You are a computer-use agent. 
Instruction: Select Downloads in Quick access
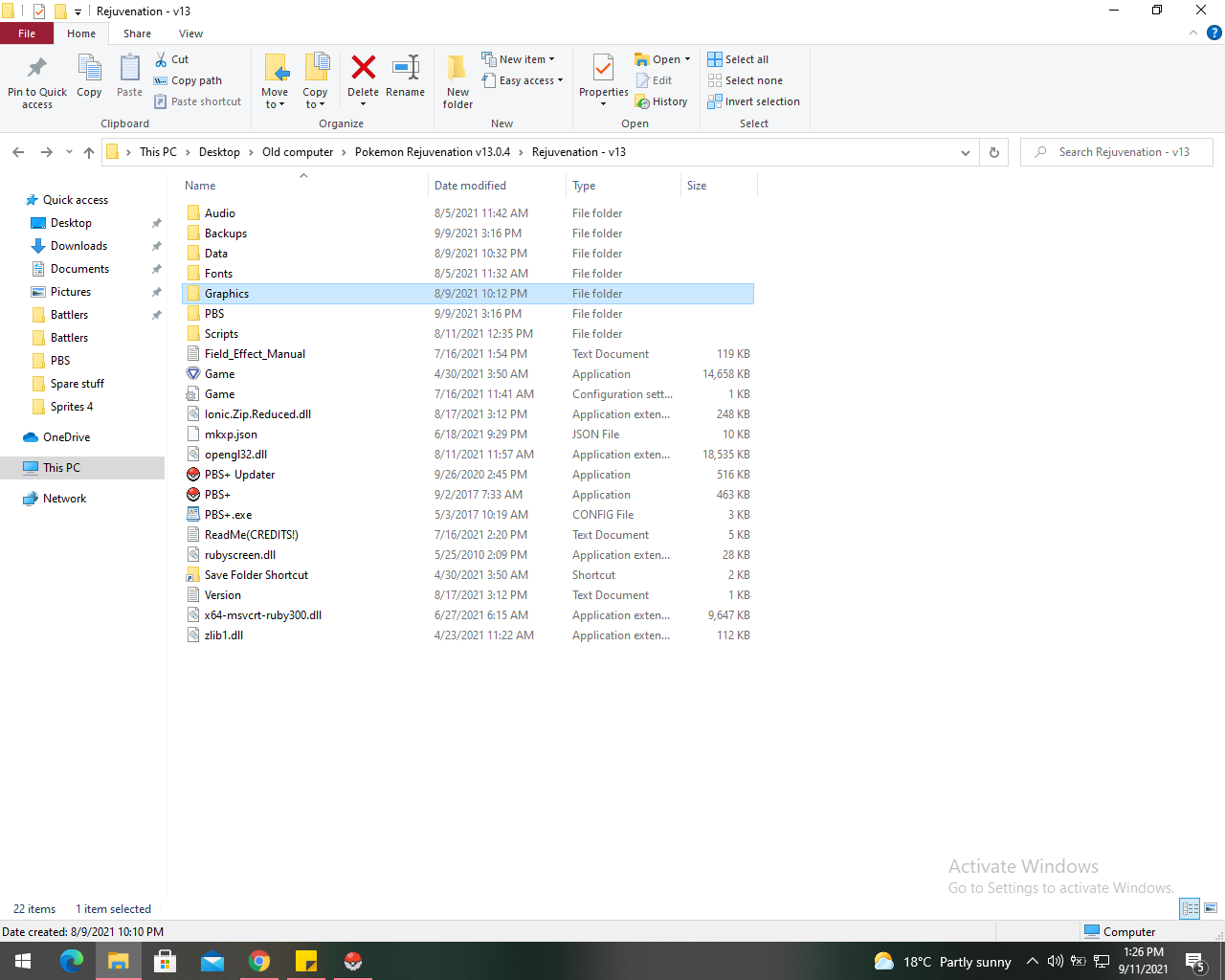78,246
